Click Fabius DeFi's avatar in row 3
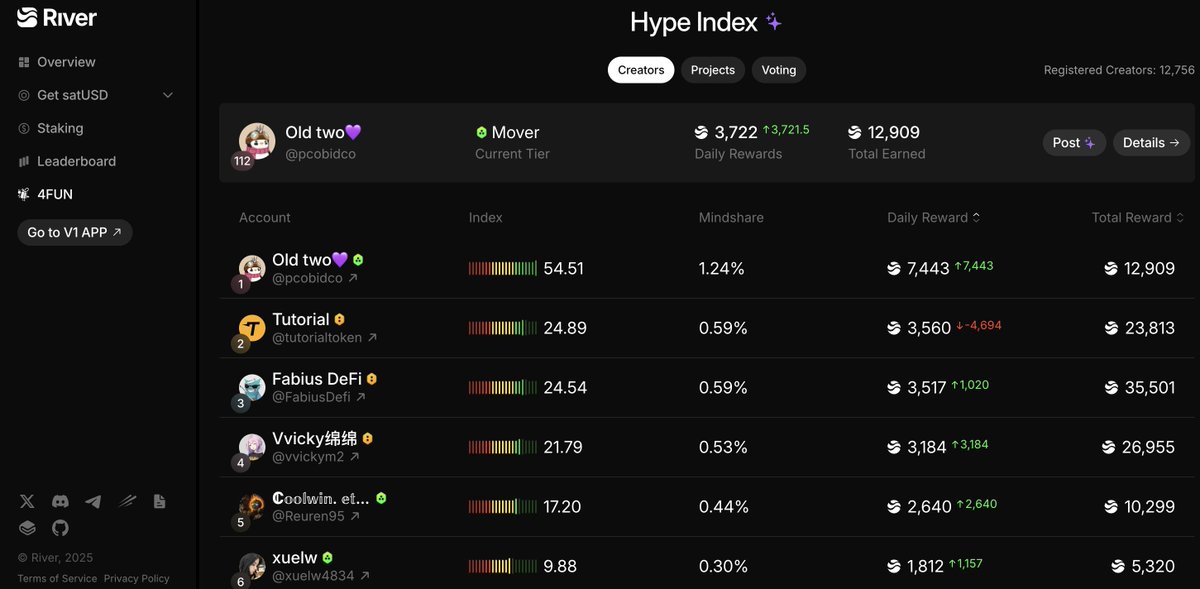This screenshot has width=1200, height=589. click(x=252, y=387)
